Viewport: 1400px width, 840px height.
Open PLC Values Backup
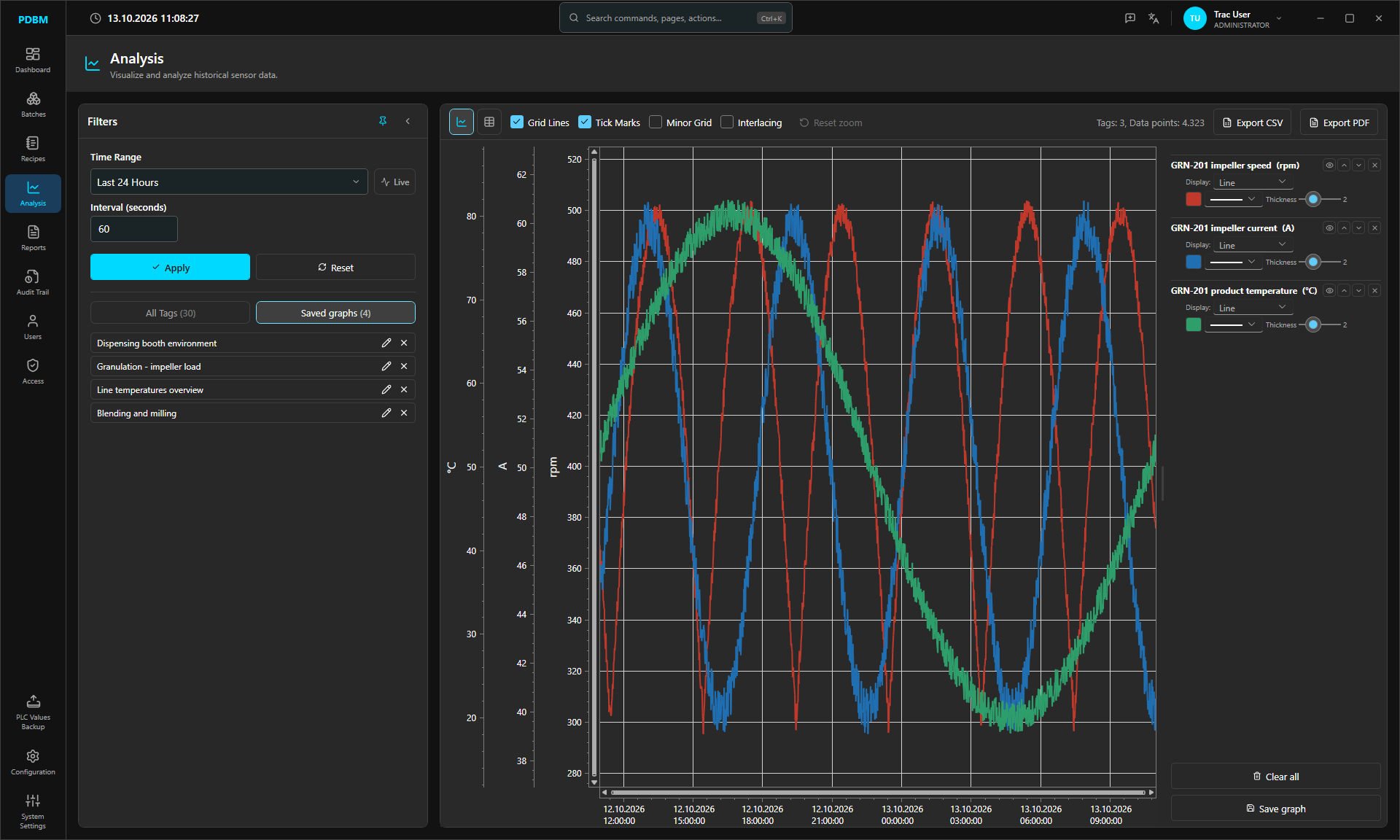click(33, 712)
